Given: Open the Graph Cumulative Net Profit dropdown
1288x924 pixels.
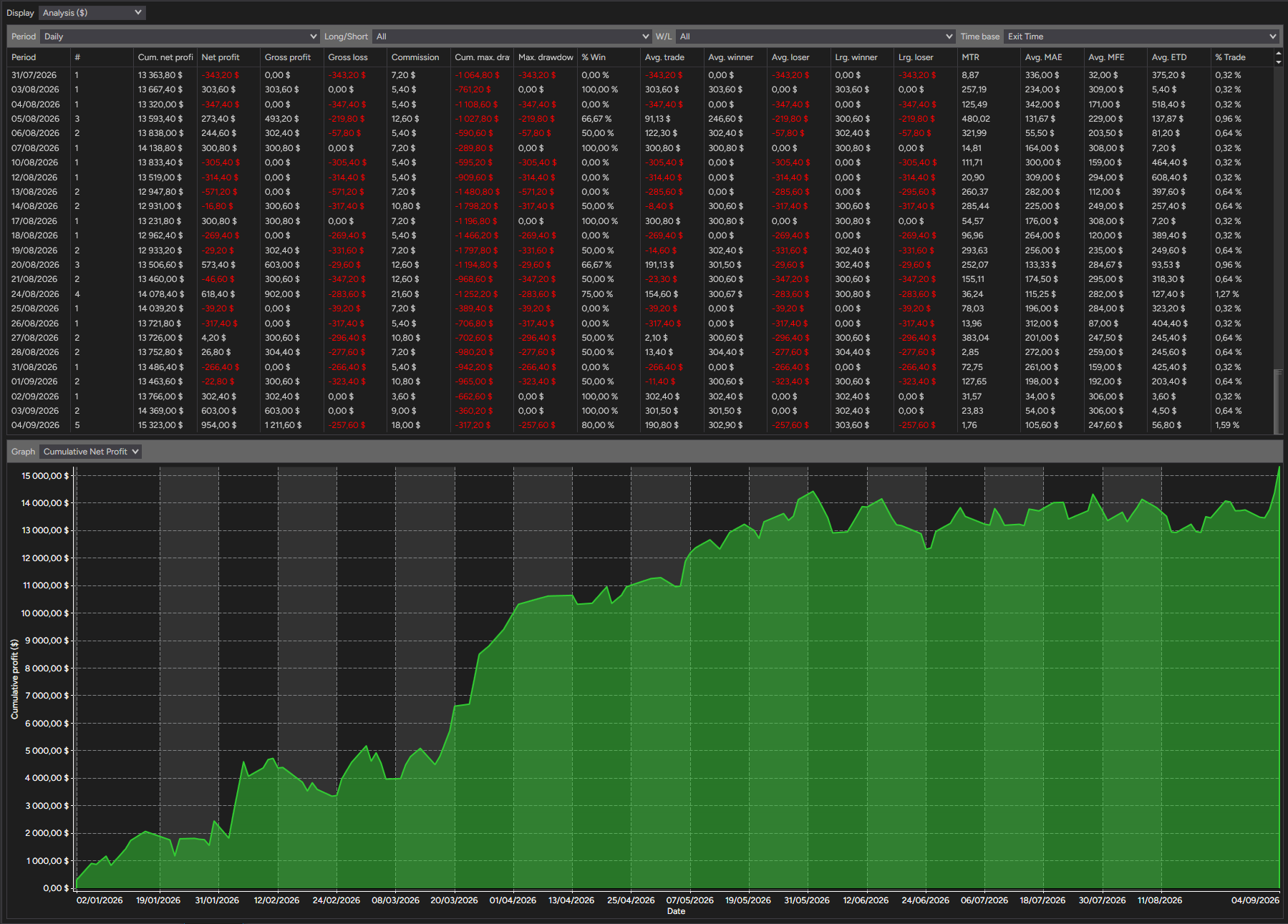Looking at the screenshot, I should coord(90,452).
